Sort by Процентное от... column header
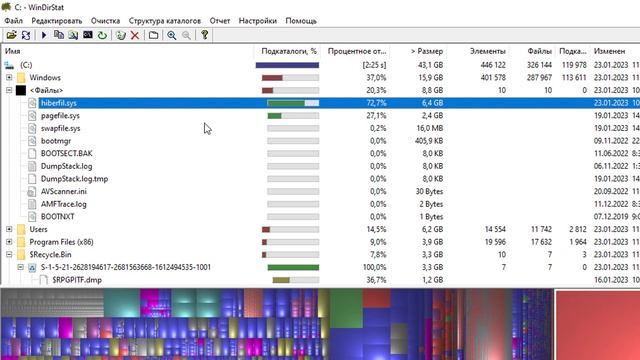 click(x=356, y=51)
